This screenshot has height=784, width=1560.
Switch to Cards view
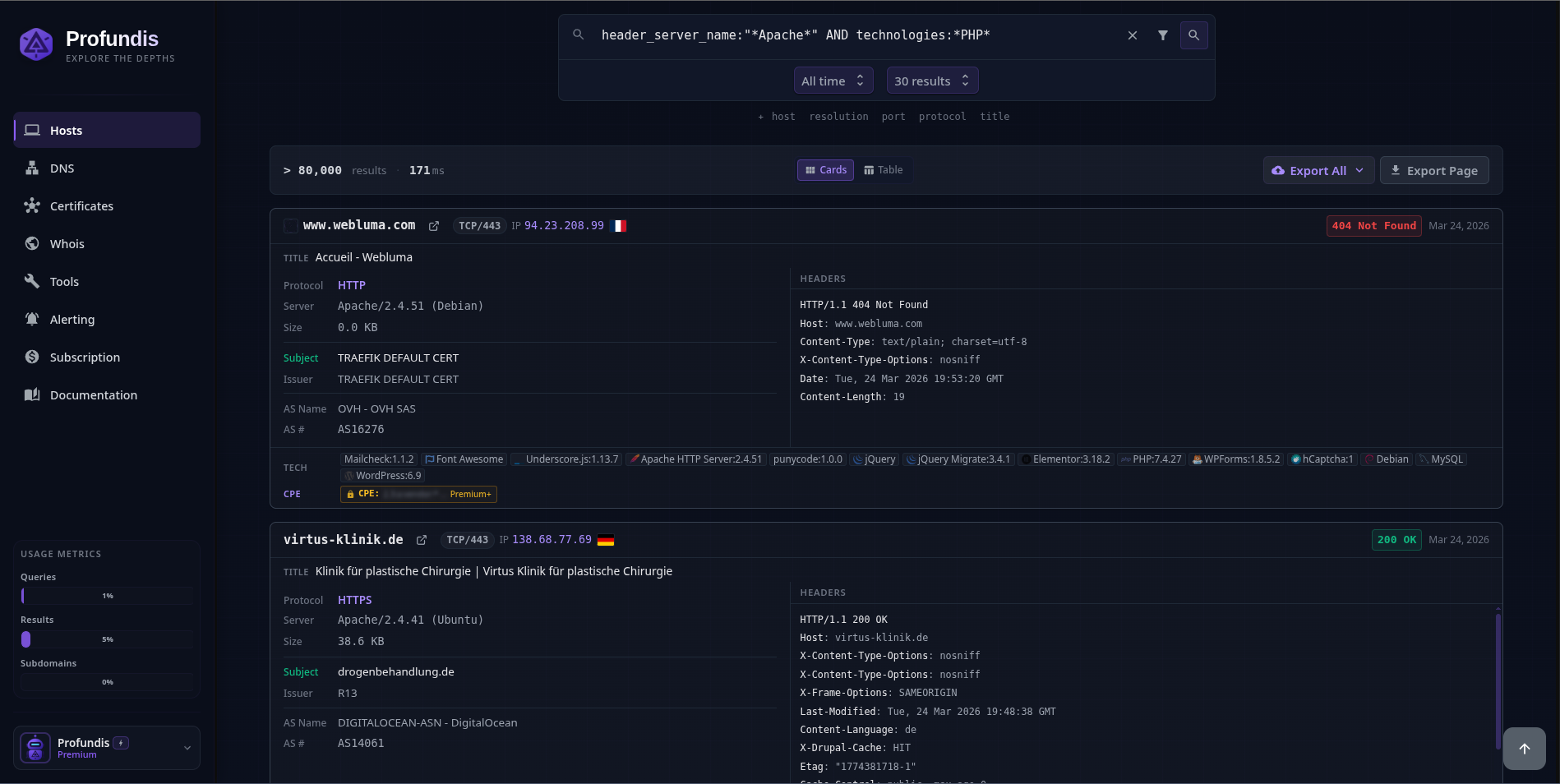click(825, 170)
